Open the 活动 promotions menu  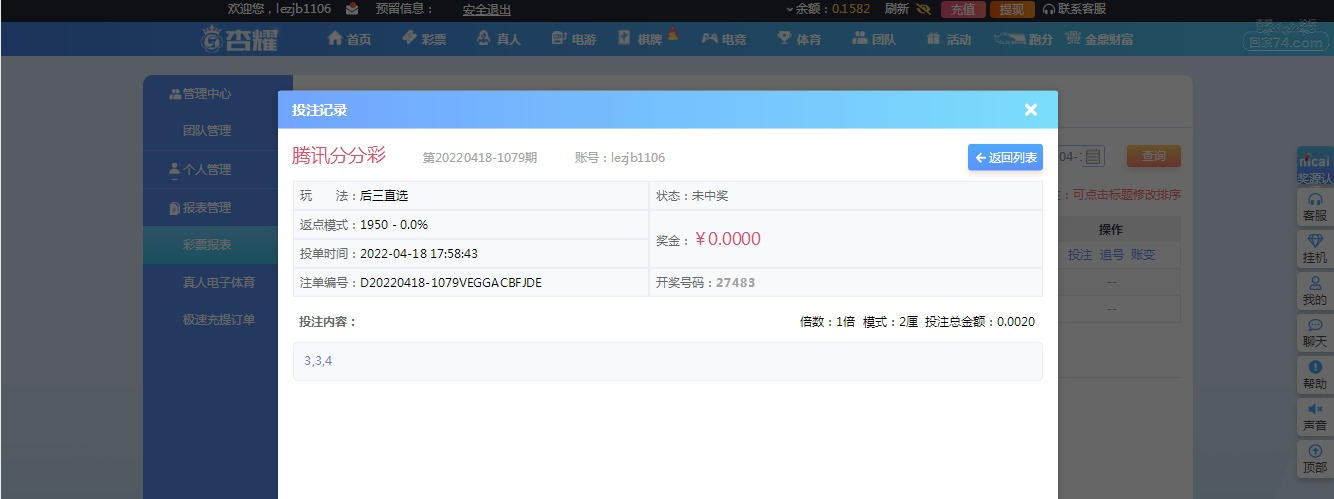(949, 39)
